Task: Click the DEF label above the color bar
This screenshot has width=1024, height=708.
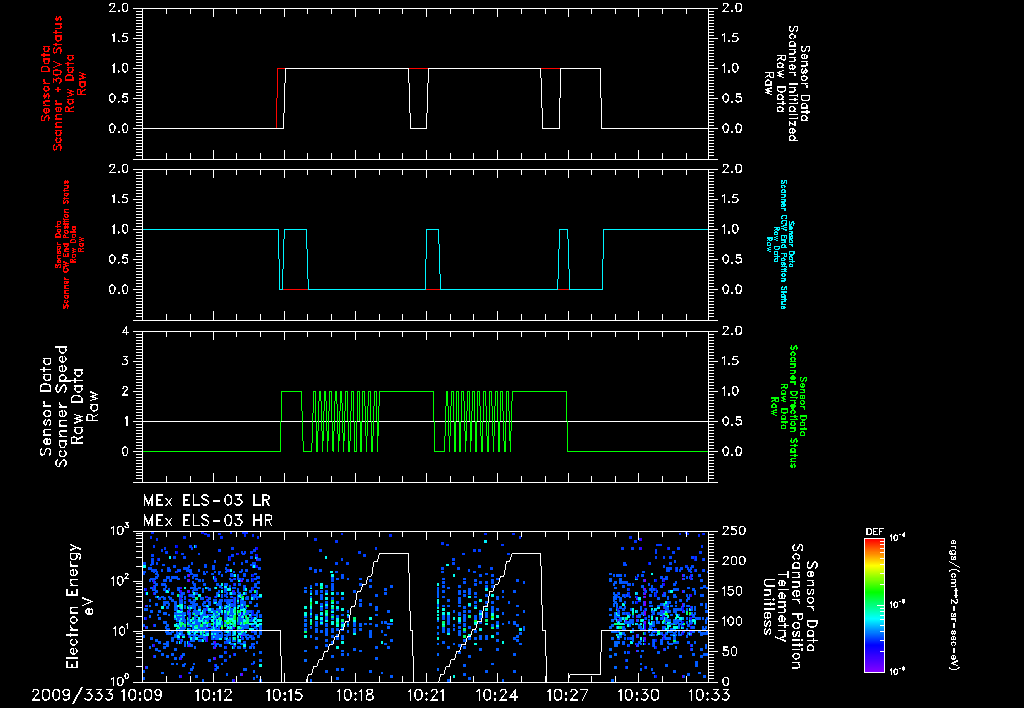Action: pos(874,532)
